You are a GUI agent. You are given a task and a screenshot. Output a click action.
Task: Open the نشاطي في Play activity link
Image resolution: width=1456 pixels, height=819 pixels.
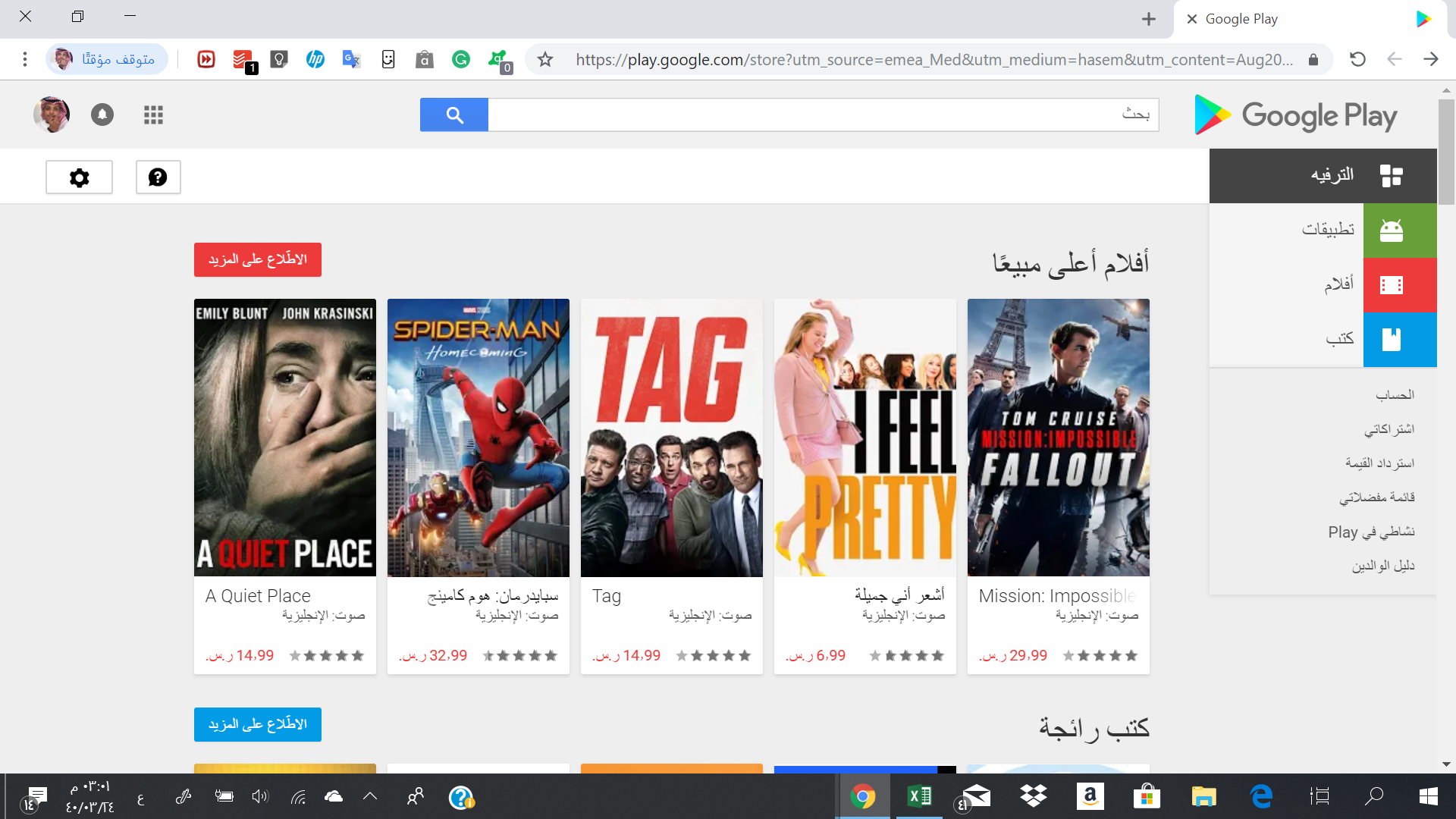1371,532
